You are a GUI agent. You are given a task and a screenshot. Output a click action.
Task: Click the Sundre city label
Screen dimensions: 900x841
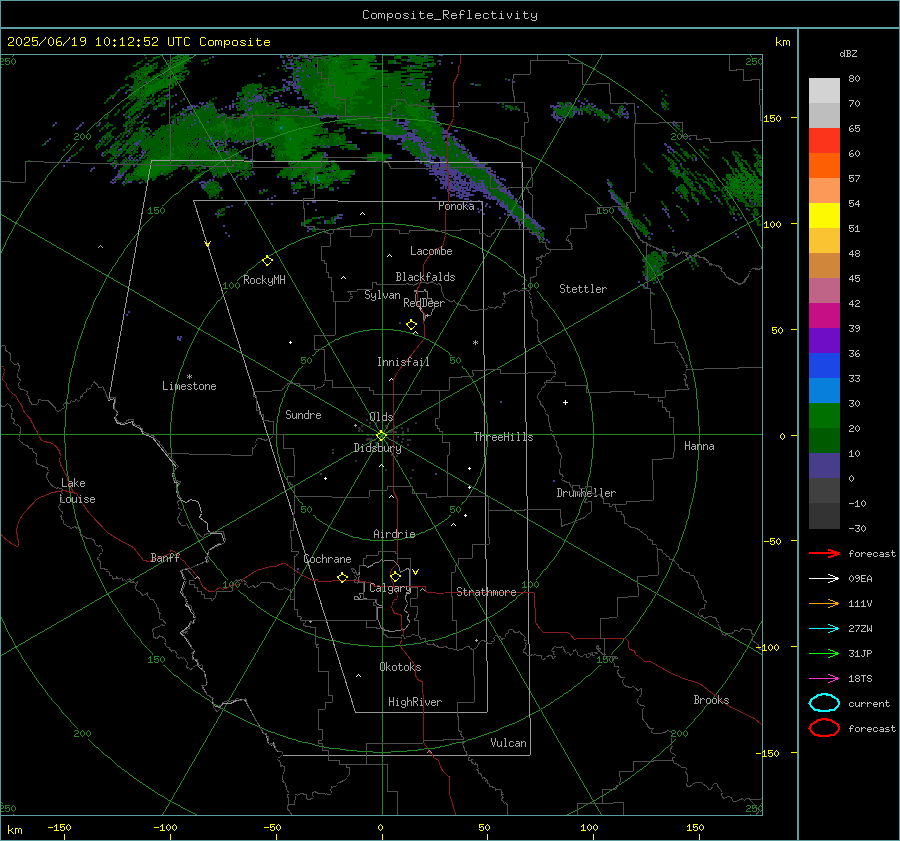[303, 415]
